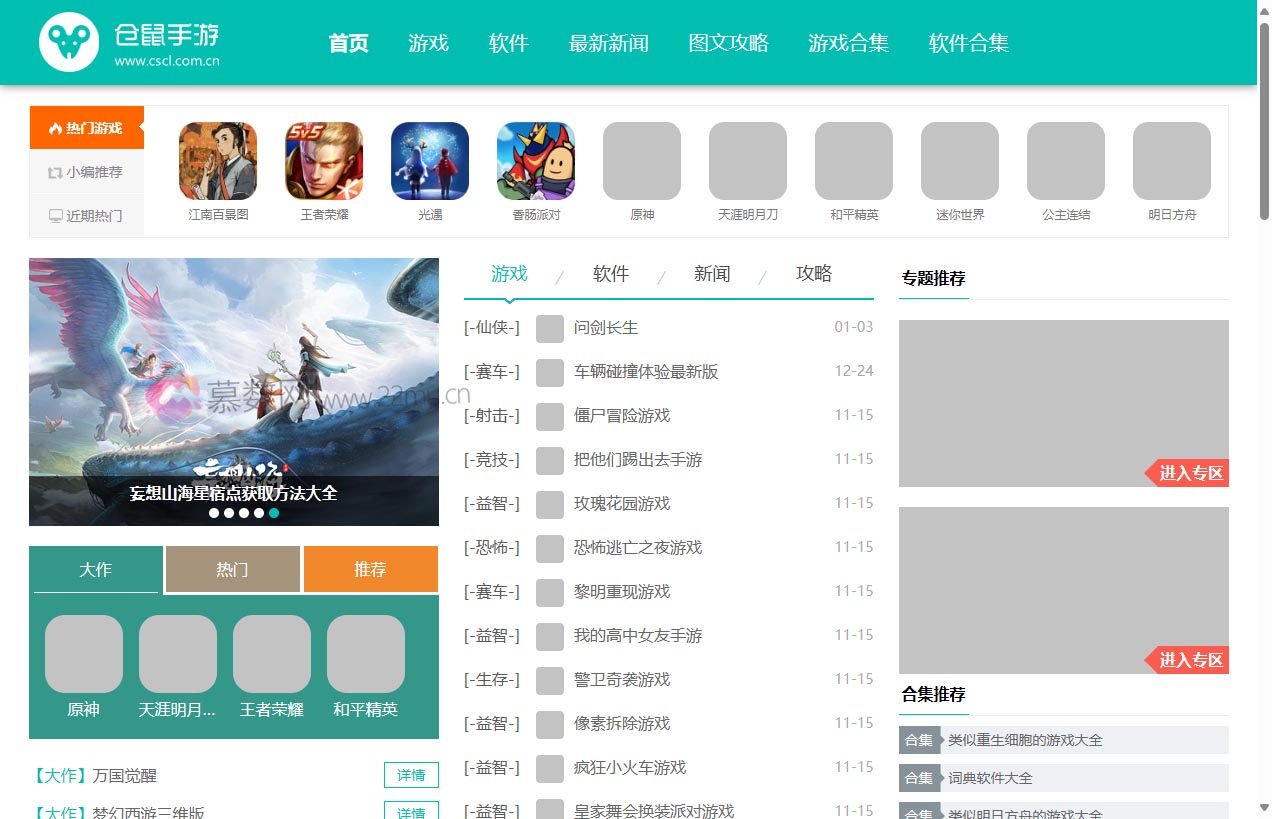Image resolution: width=1272 pixels, height=819 pixels.
Task: Open 天涯明月刀 in the 大作 panel
Action: click(x=177, y=654)
